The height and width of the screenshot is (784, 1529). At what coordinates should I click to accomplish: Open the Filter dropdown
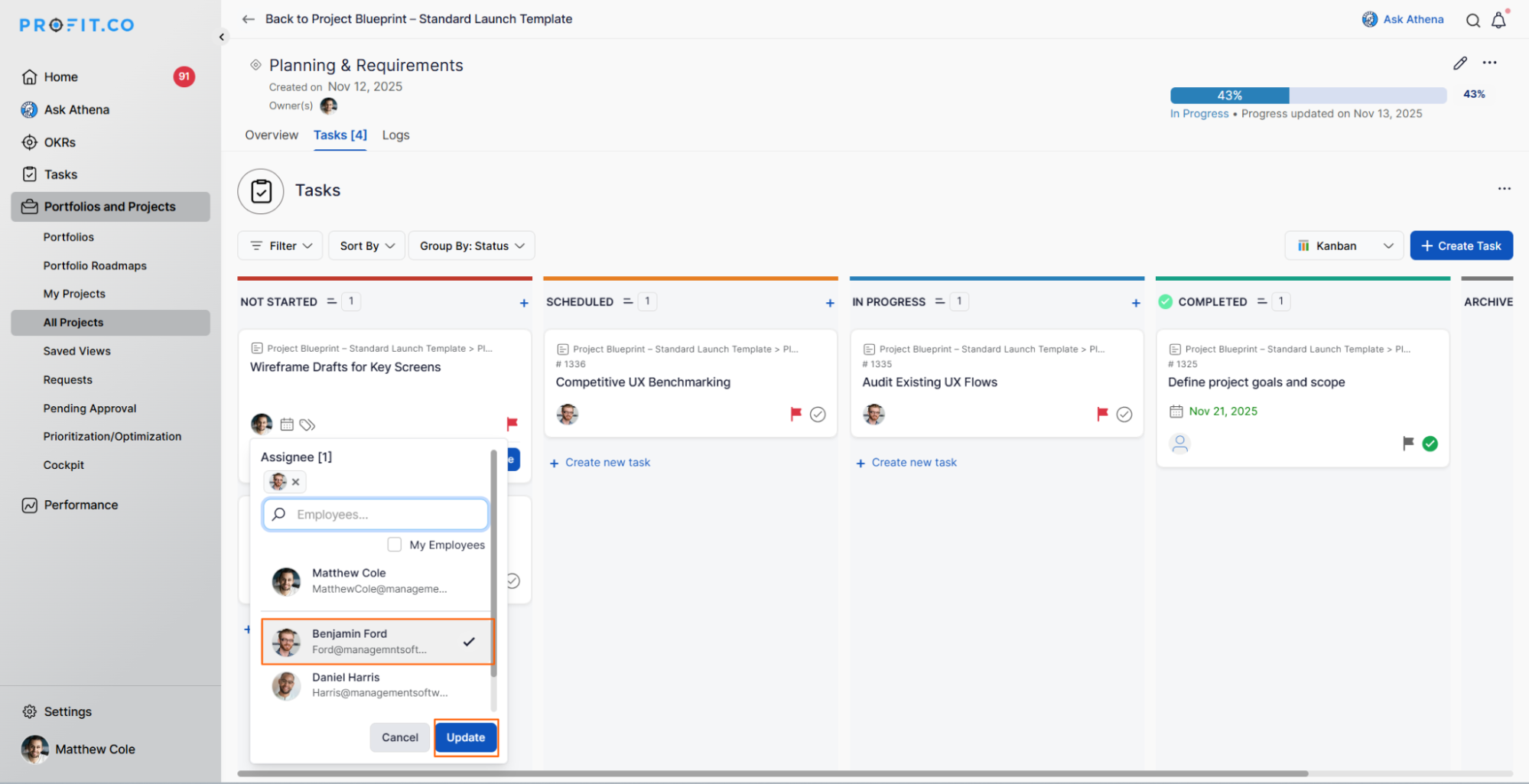tap(281, 246)
